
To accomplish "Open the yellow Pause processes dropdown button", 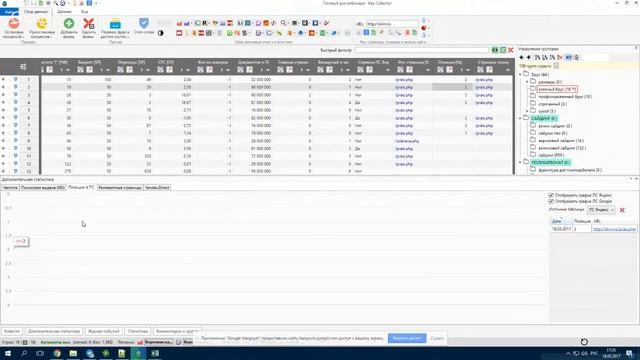I will (42, 28).
